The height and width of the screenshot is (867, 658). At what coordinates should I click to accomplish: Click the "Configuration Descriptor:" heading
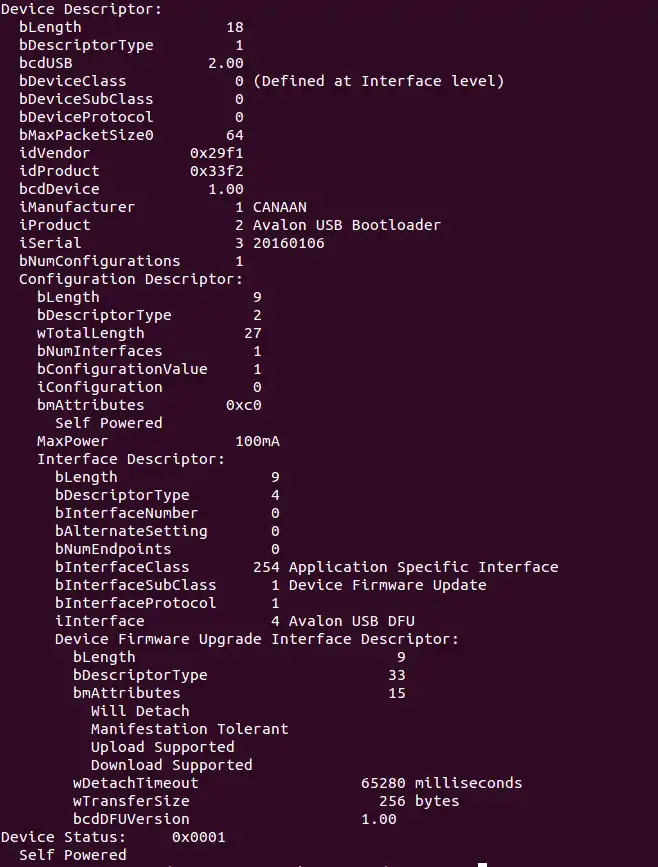tap(131, 279)
